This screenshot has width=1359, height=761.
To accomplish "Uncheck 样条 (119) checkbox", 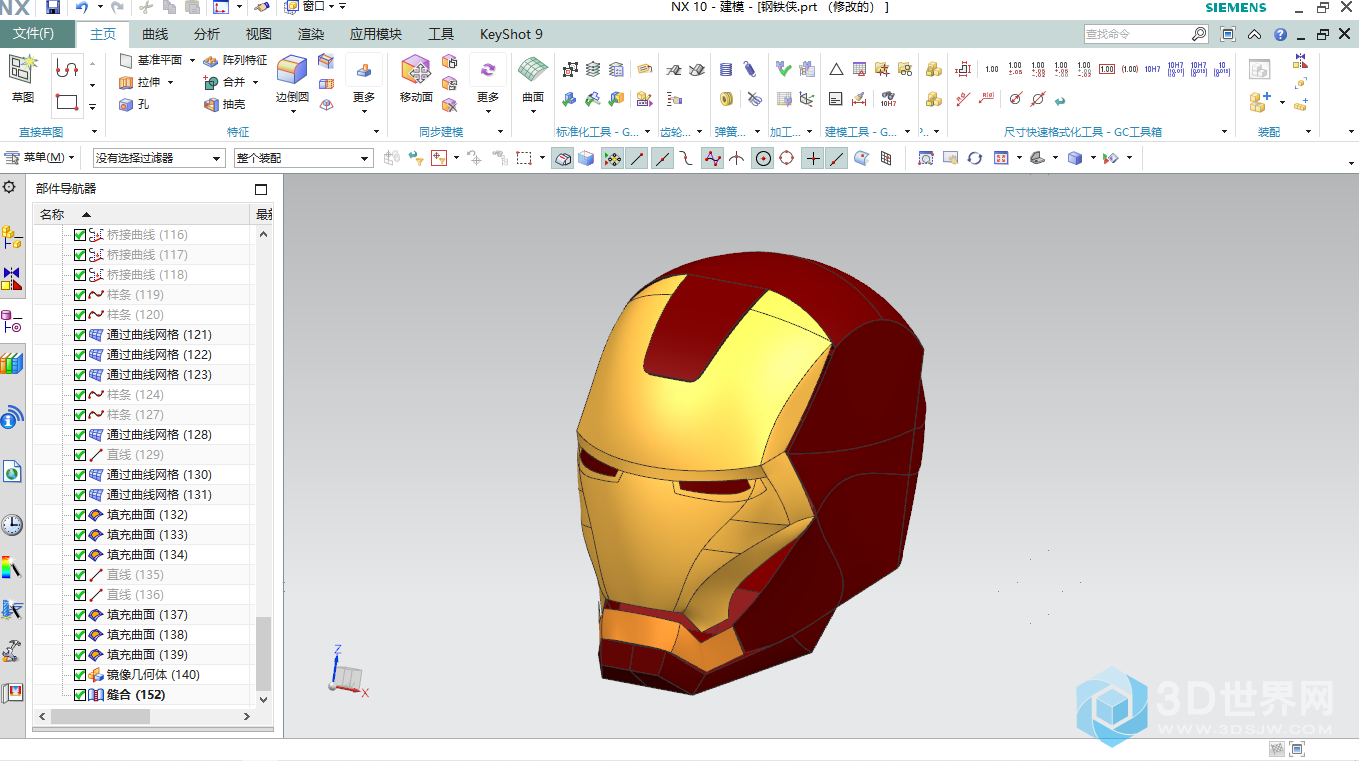I will (80, 295).
